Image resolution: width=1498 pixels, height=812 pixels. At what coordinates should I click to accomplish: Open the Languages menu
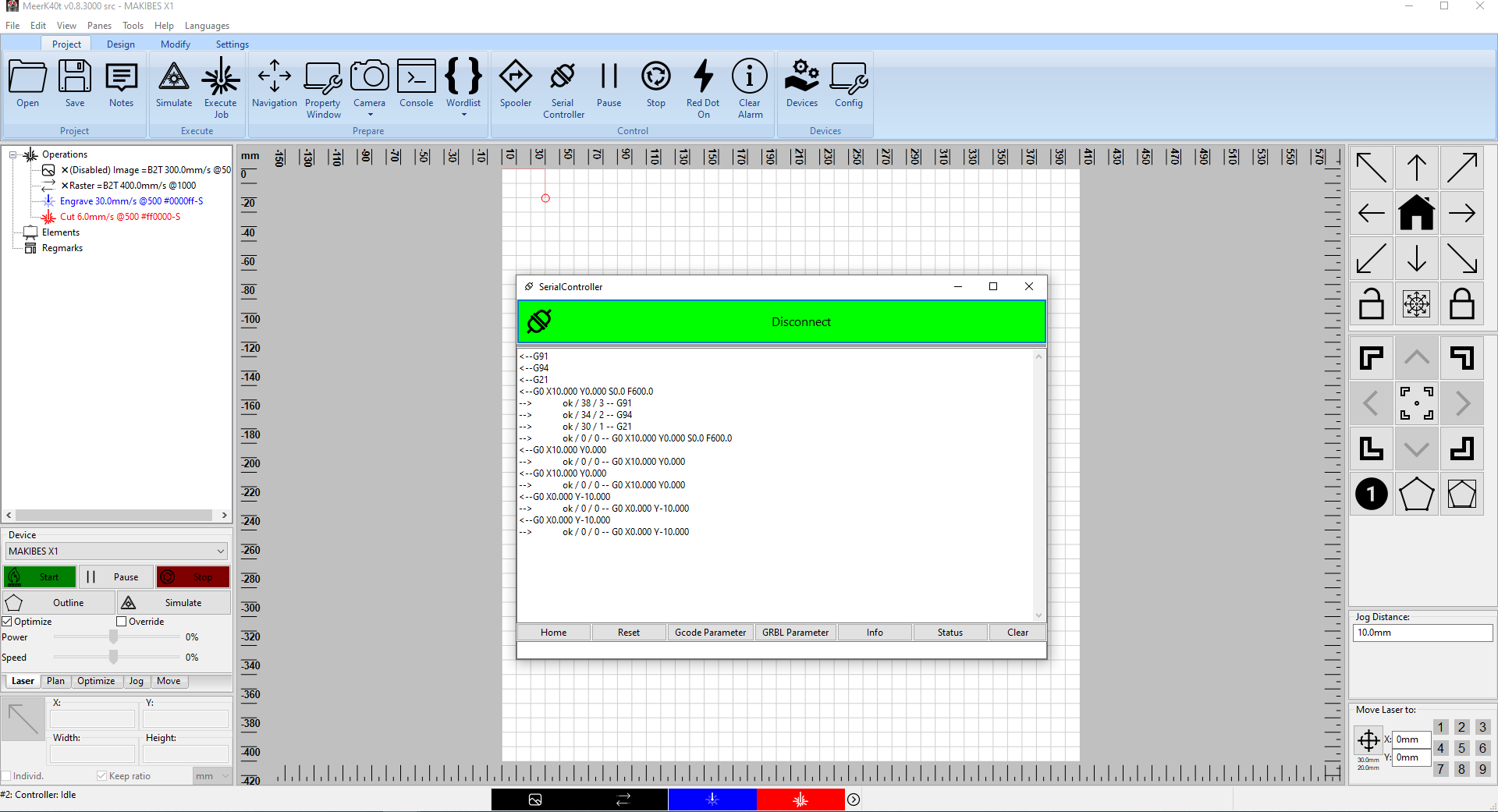click(x=207, y=26)
